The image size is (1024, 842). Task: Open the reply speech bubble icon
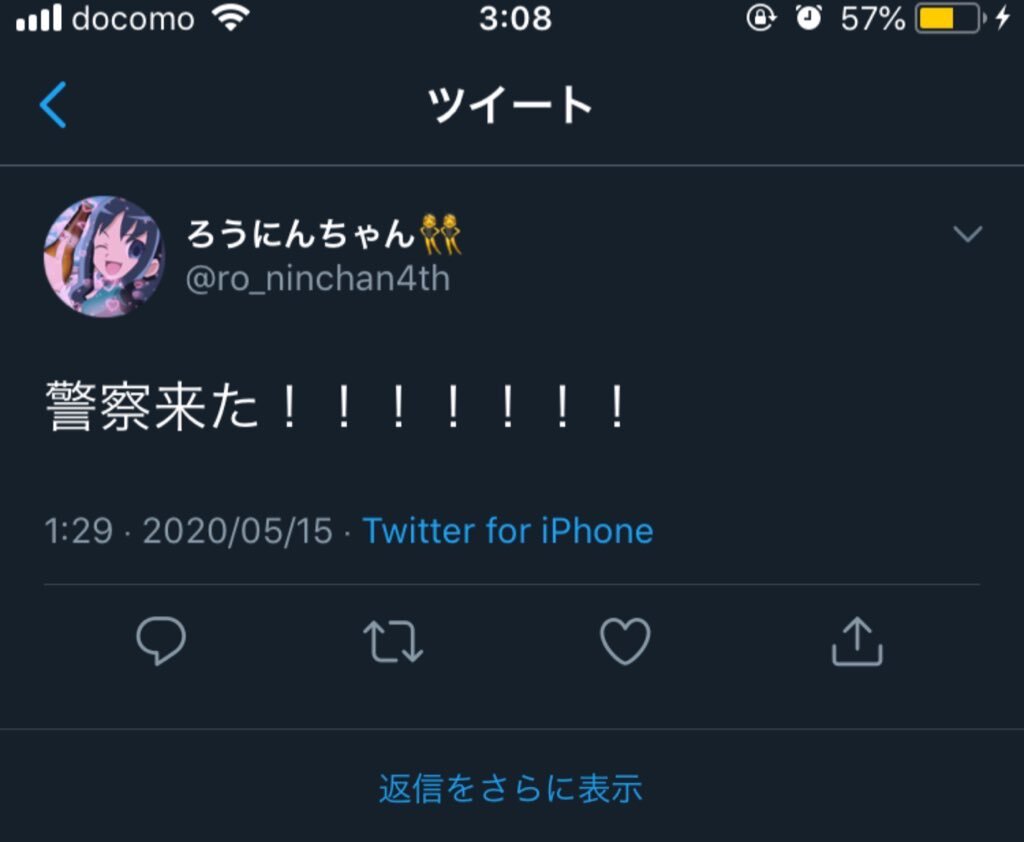click(161, 641)
